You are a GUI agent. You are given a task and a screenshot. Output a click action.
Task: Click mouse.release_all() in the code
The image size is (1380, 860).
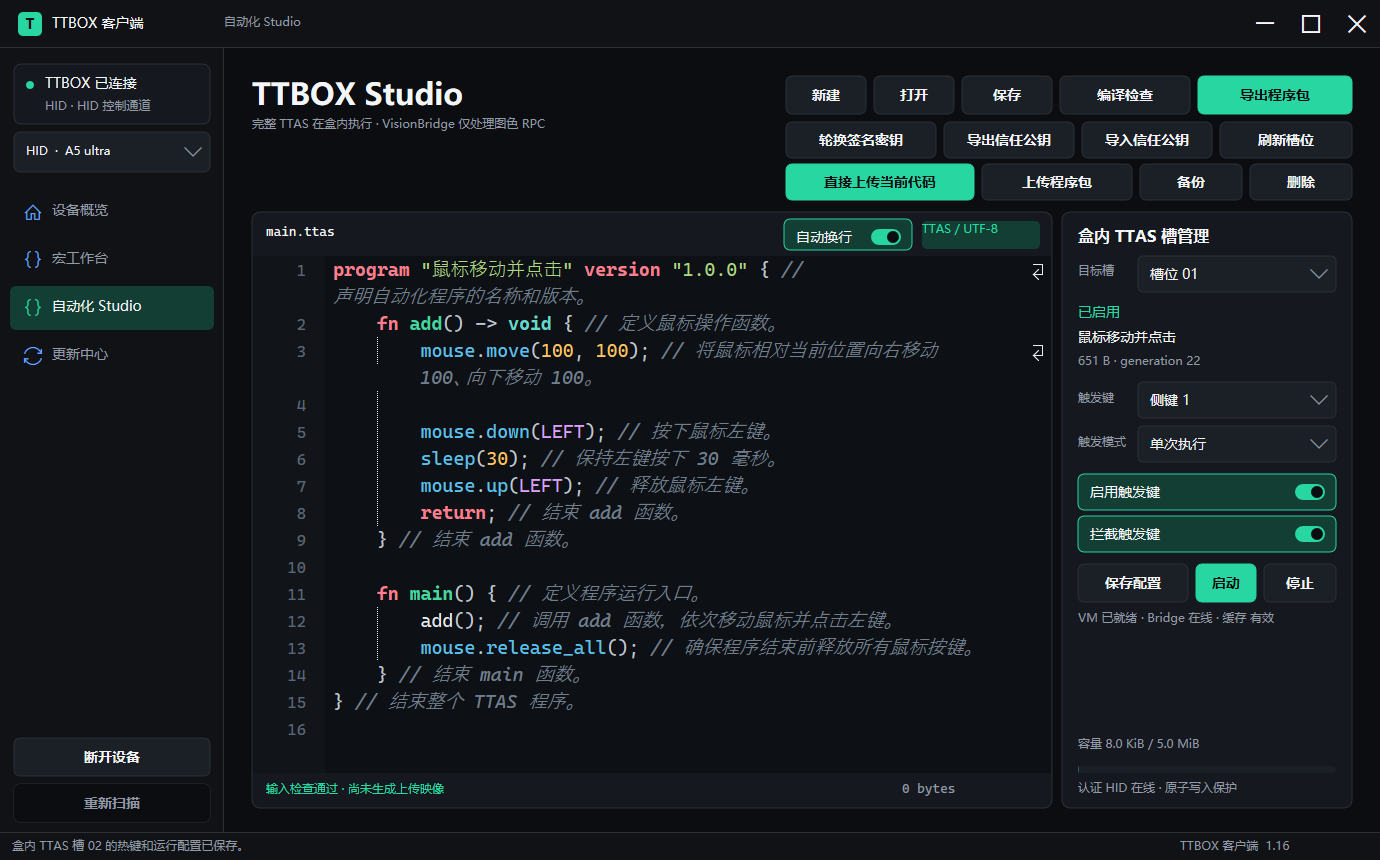coord(529,647)
